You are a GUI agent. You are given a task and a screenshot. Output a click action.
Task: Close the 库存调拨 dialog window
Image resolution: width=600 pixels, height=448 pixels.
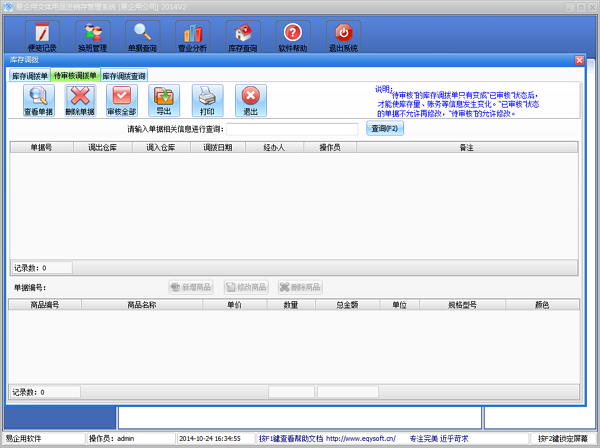(579, 60)
